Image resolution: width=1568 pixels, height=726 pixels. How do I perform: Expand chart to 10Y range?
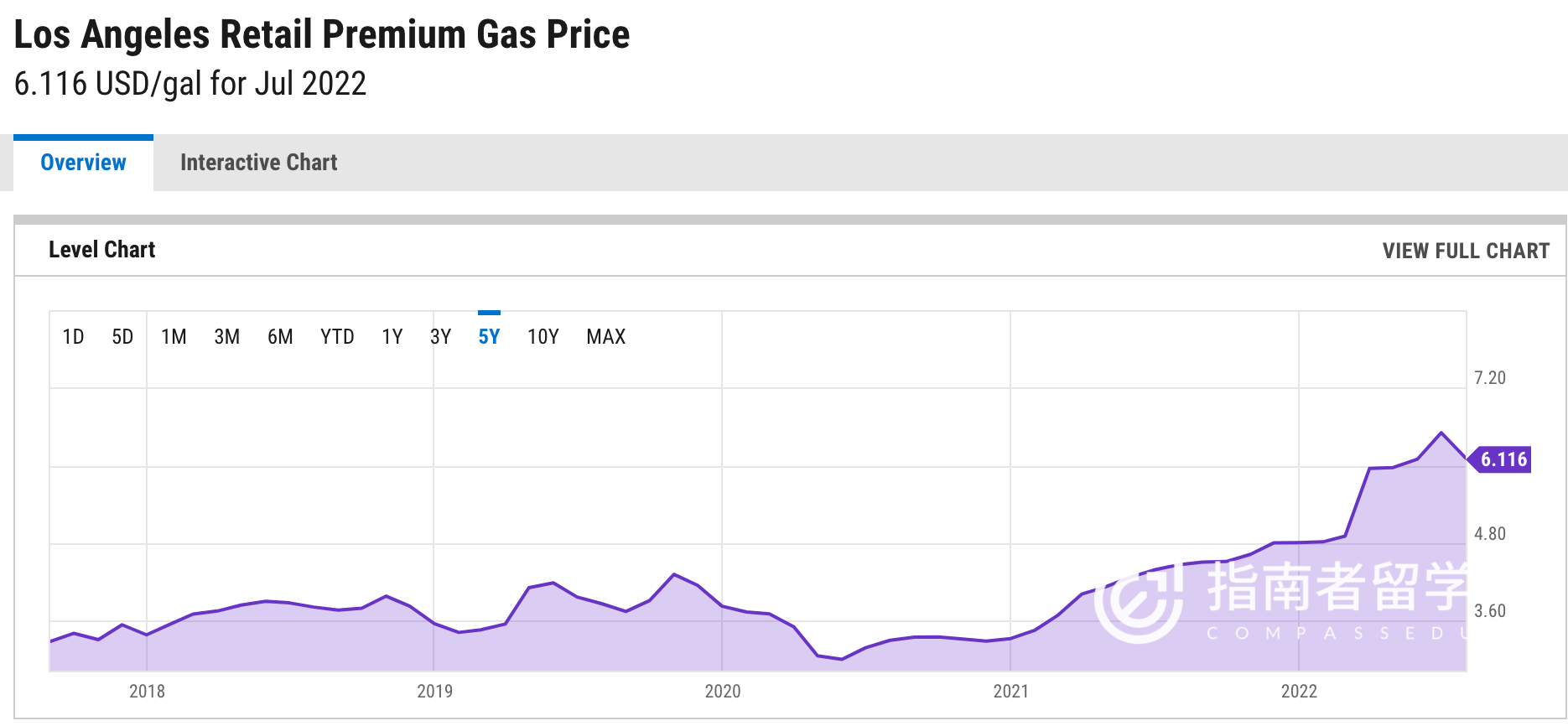click(x=543, y=337)
